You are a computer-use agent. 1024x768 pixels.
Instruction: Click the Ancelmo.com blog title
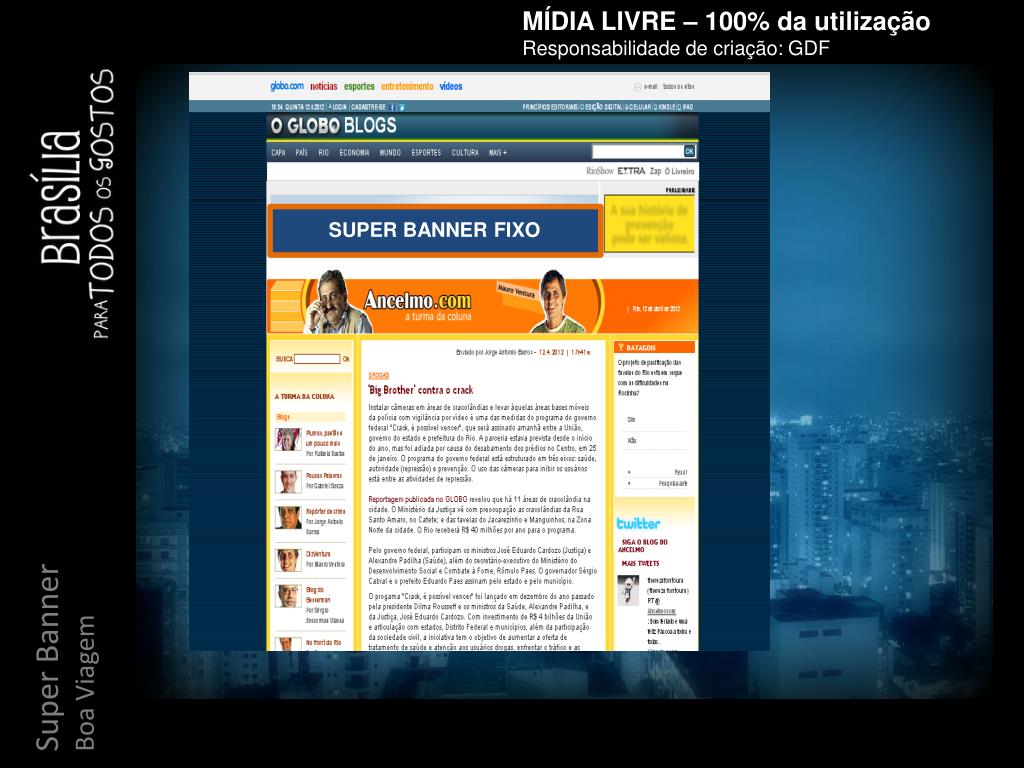417,300
